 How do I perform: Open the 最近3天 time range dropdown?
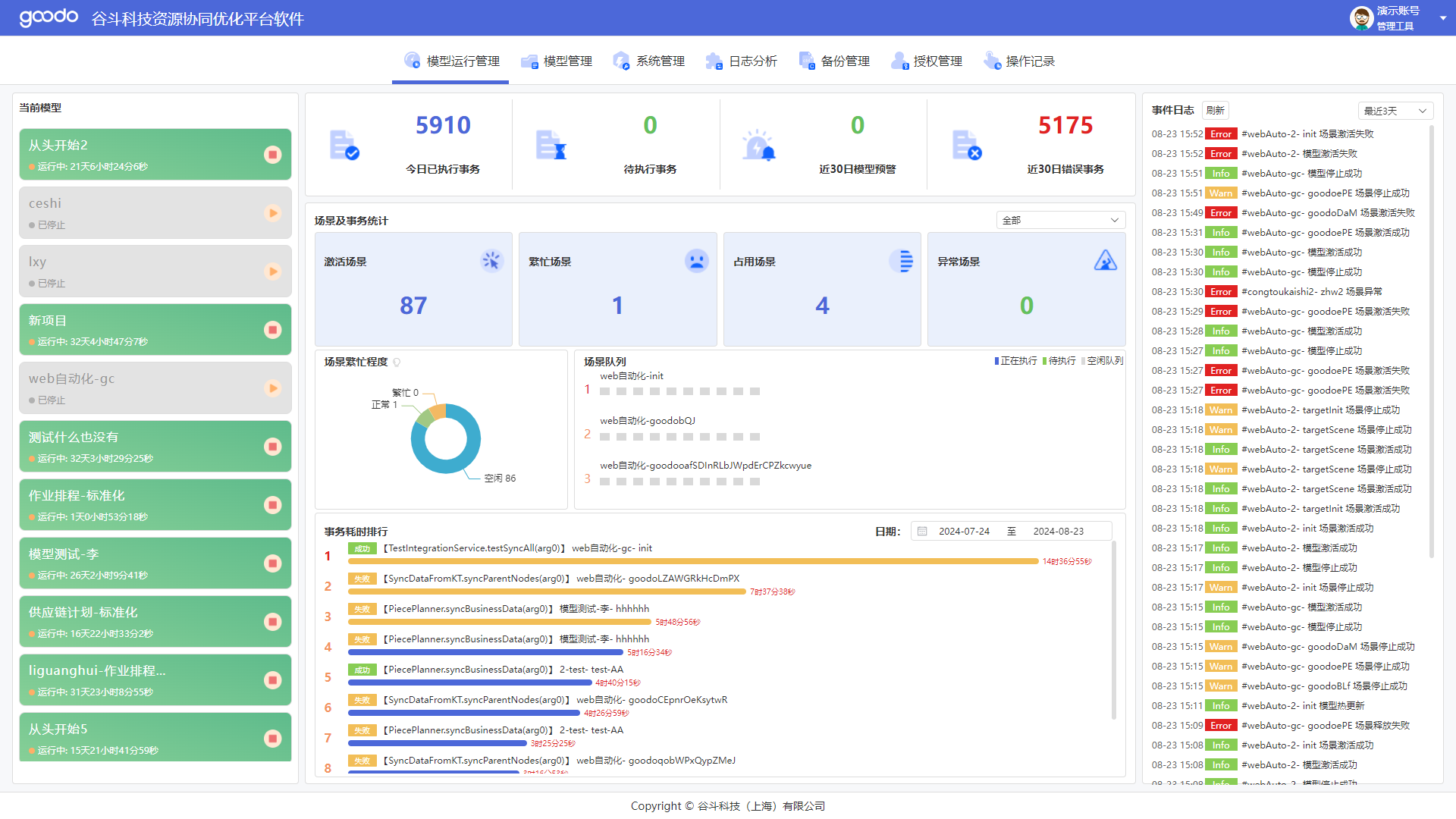[1395, 111]
